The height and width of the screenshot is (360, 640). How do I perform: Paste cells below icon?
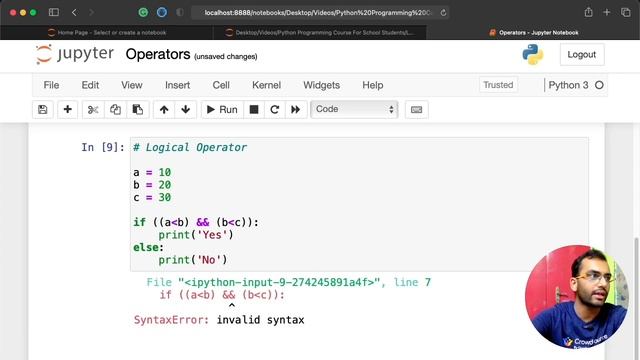(x=138, y=109)
